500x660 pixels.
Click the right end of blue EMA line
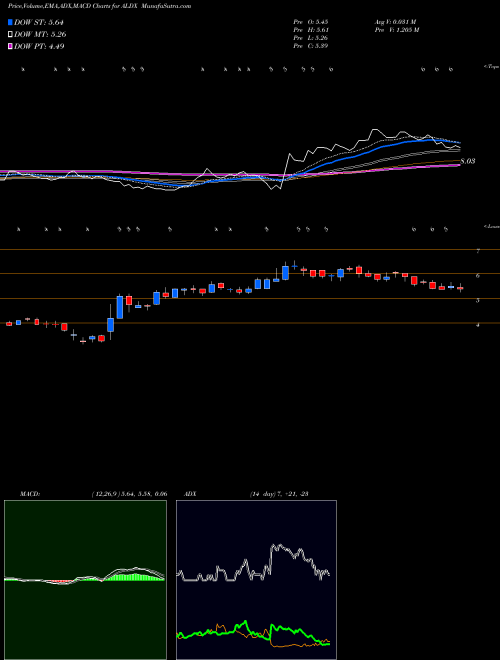459,143
